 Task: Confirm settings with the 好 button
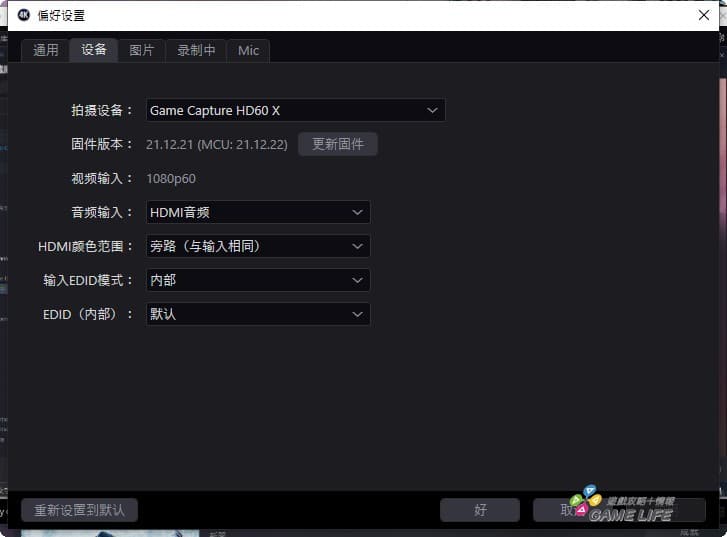[480, 510]
